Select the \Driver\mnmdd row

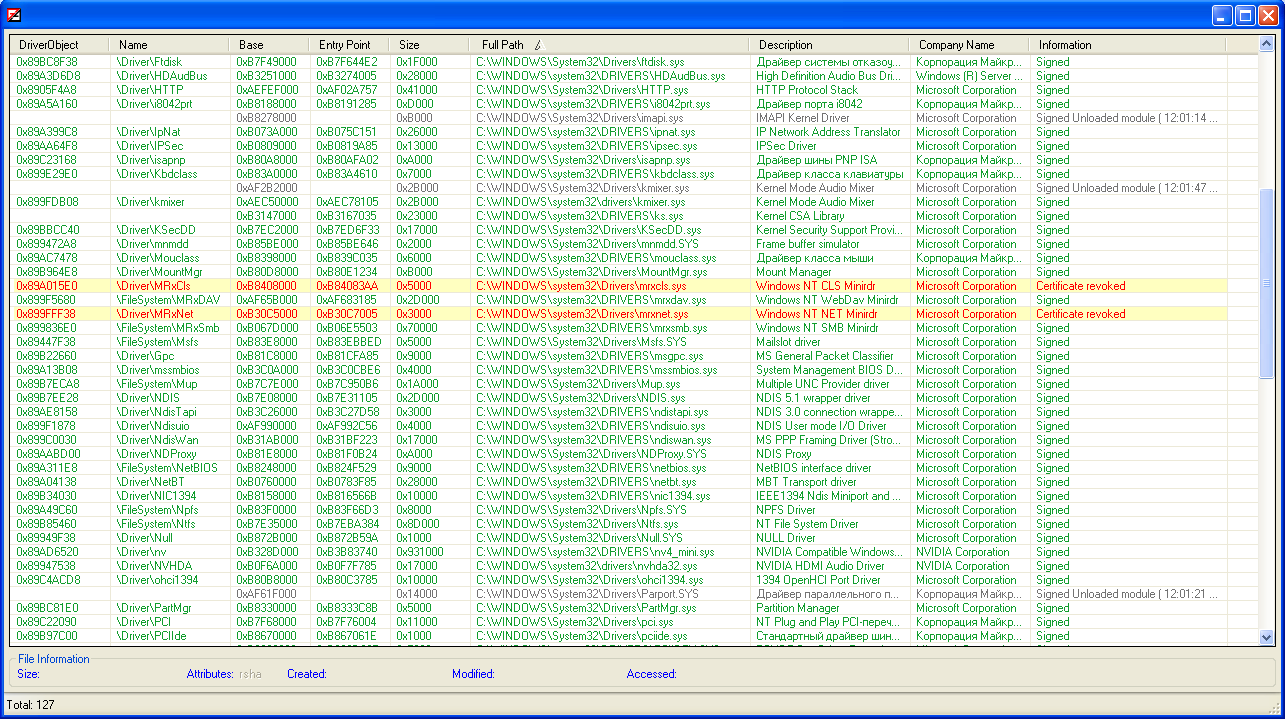coord(618,244)
